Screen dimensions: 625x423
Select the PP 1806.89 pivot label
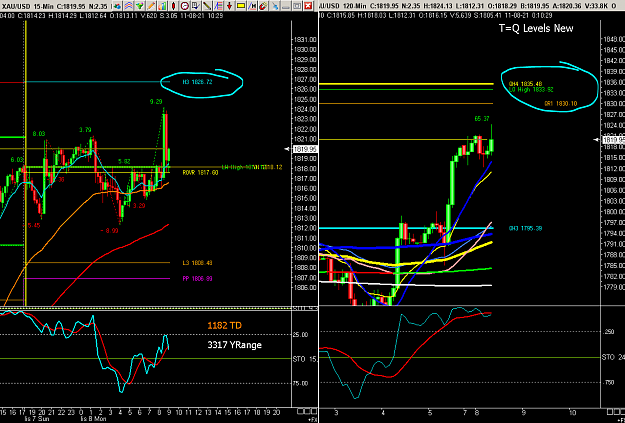point(198,279)
